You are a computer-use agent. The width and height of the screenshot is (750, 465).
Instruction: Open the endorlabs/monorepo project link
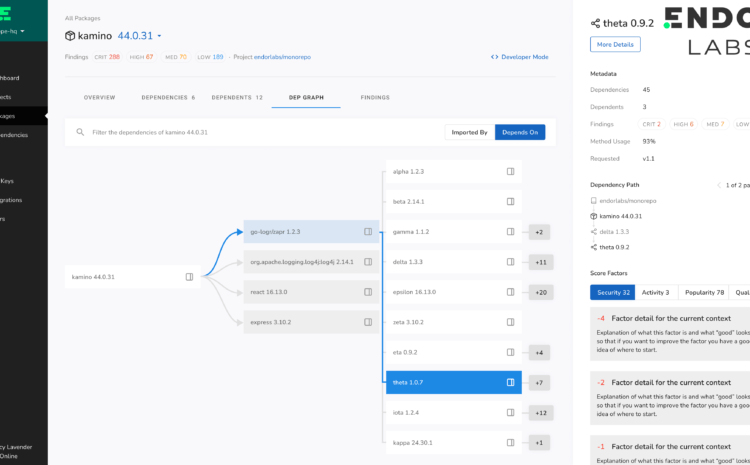point(282,57)
